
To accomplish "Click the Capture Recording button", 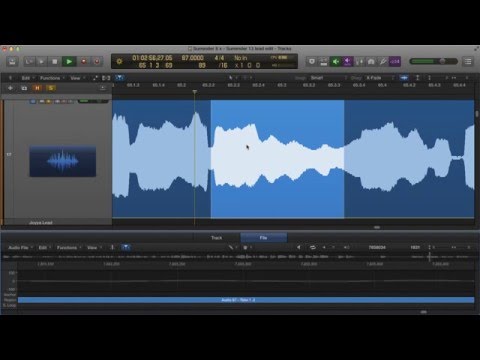I will (97, 62).
